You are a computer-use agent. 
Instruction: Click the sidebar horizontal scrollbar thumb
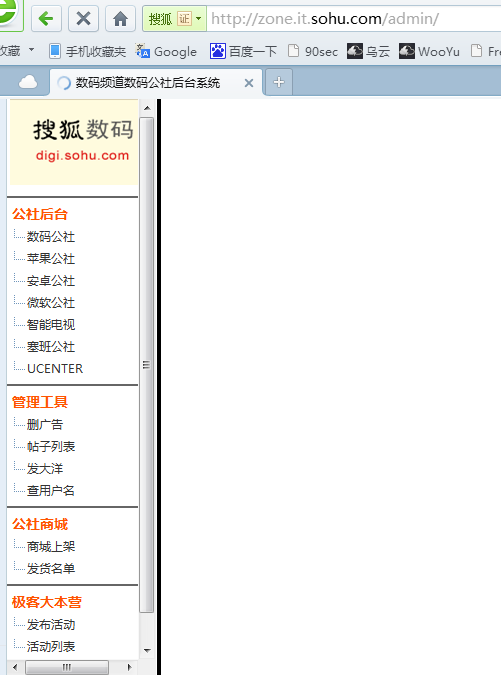point(67,667)
